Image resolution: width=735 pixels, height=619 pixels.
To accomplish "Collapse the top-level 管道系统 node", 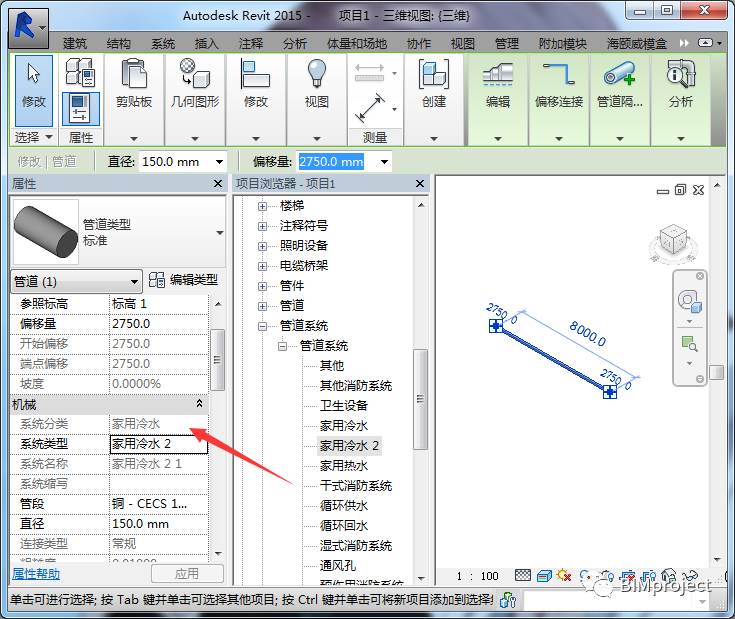I will coord(262,326).
